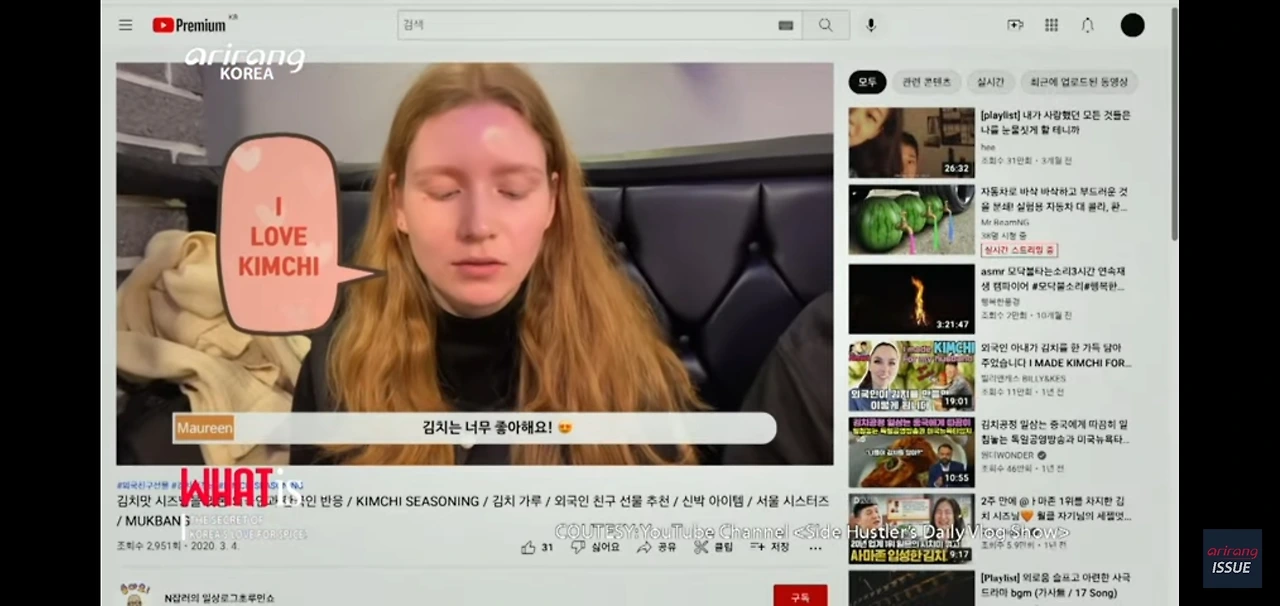
Task: Save the video with 저장
Action: (x=770, y=547)
